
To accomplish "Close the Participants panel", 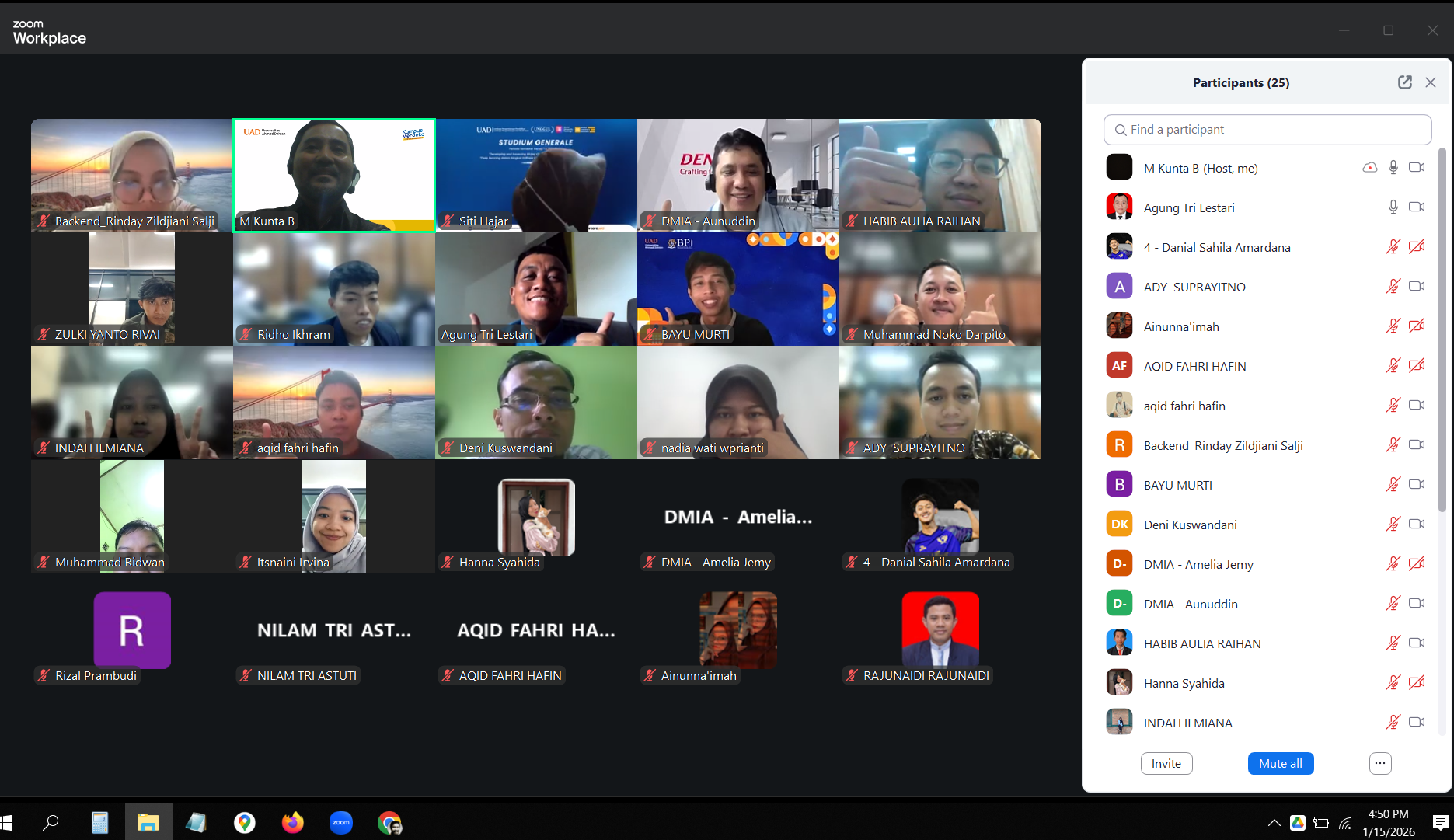I will point(1431,82).
